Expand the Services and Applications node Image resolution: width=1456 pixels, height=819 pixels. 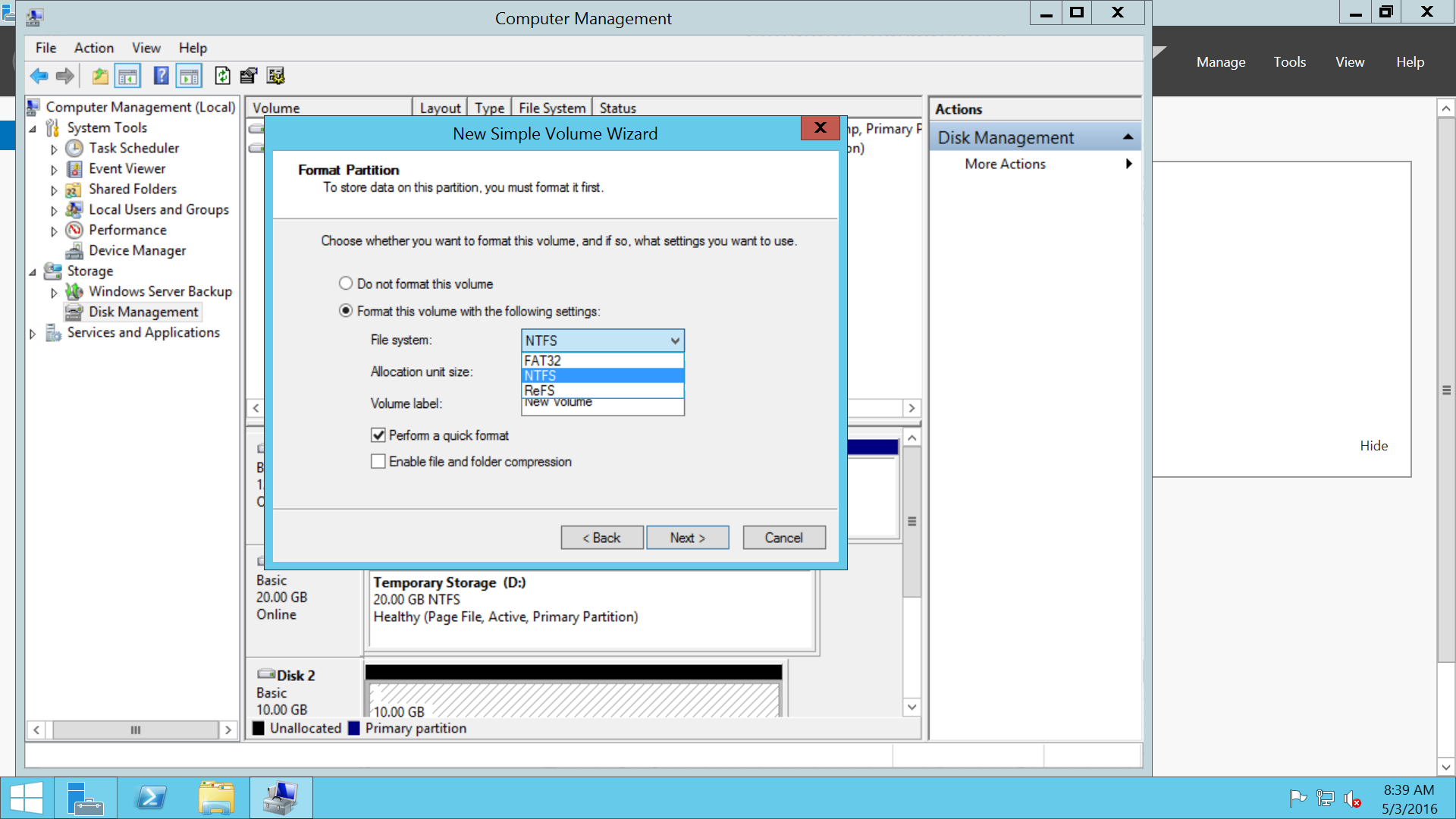pos(33,333)
